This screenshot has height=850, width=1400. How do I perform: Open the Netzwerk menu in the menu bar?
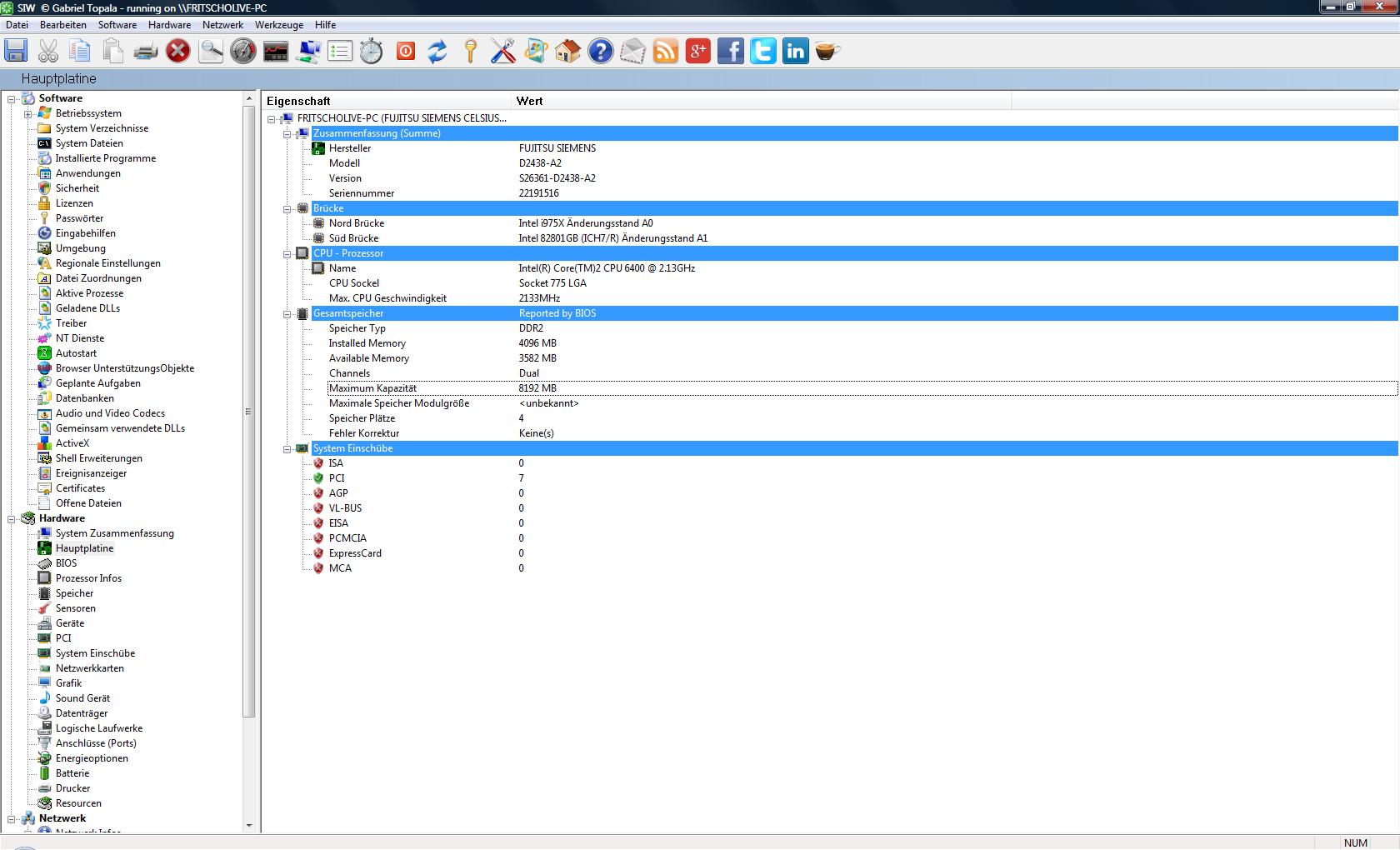pyautogui.click(x=222, y=25)
